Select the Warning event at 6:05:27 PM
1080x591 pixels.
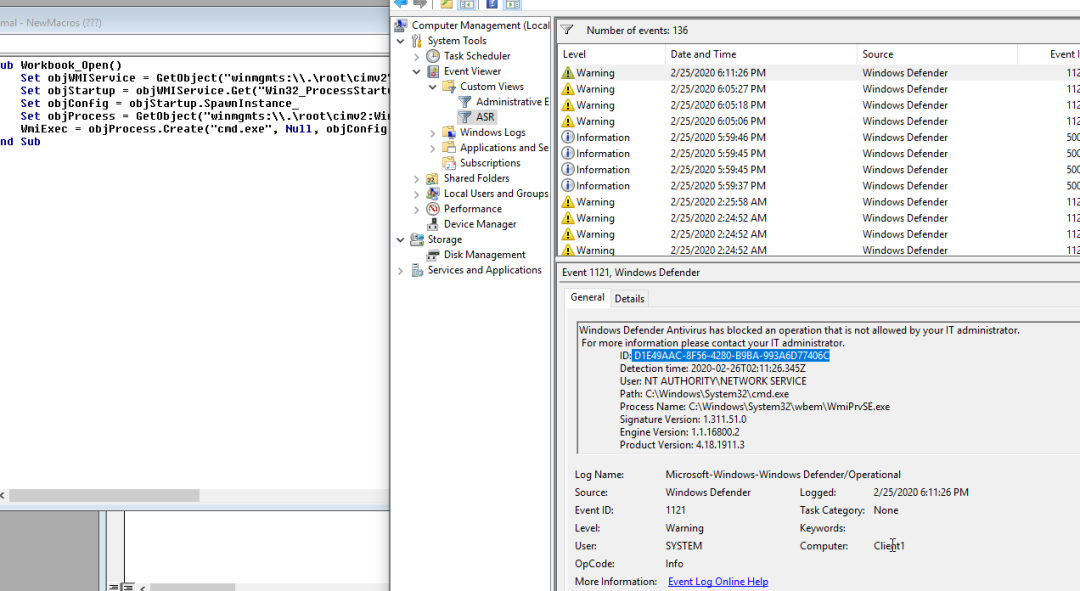pos(714,89)
